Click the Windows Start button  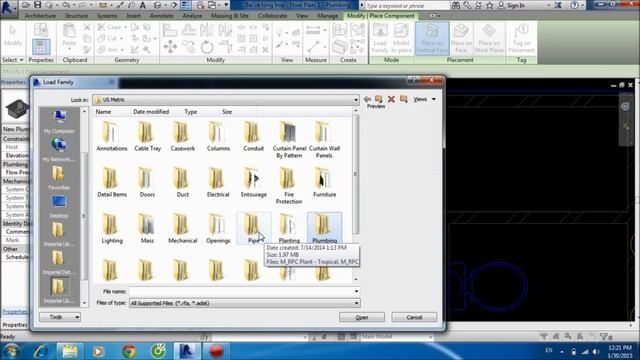click(x=11, y=351)
